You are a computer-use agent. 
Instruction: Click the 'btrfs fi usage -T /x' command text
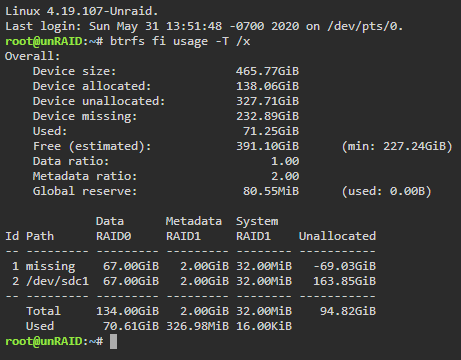pos(180,42)
